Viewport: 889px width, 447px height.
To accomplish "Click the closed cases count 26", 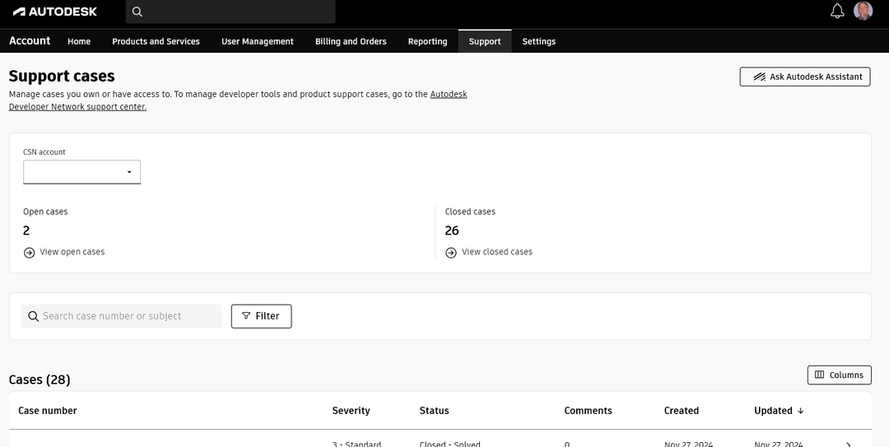I will pos(452,230).
